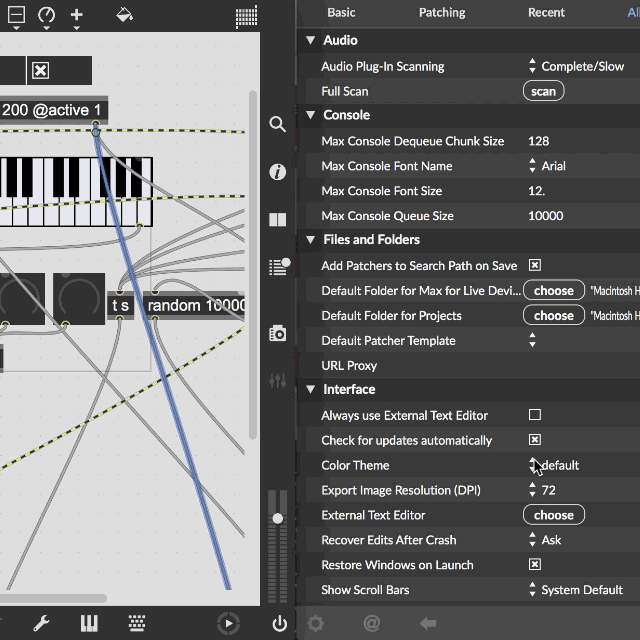640x640 pixels.
Task: Click the search magnifier icon in sidebar
Action: tap(278, 124)
